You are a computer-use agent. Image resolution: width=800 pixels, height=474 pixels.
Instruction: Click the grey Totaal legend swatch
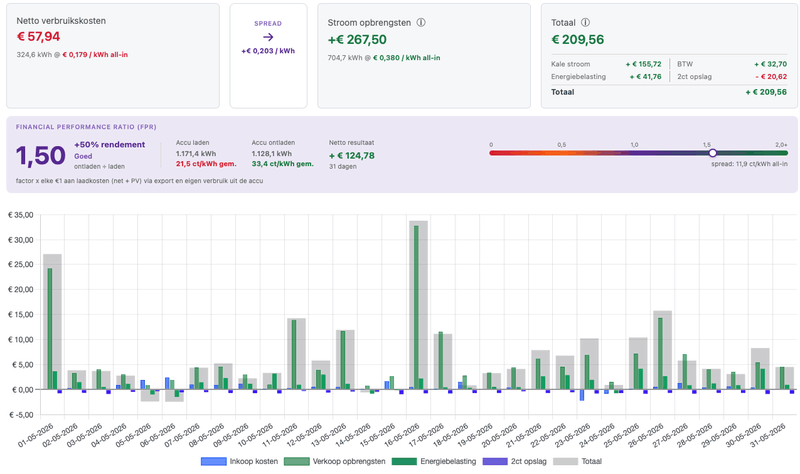[565, 461]
